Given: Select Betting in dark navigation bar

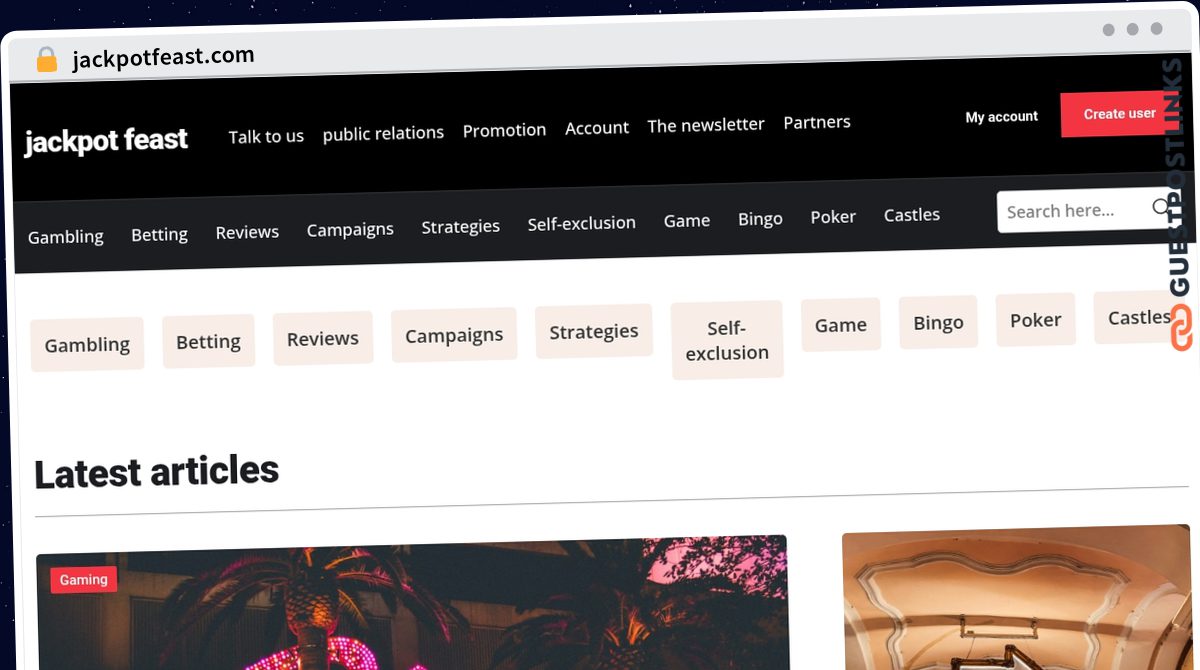Looking at the screenshot, I should pyautogui.click(x=159, y=234).
